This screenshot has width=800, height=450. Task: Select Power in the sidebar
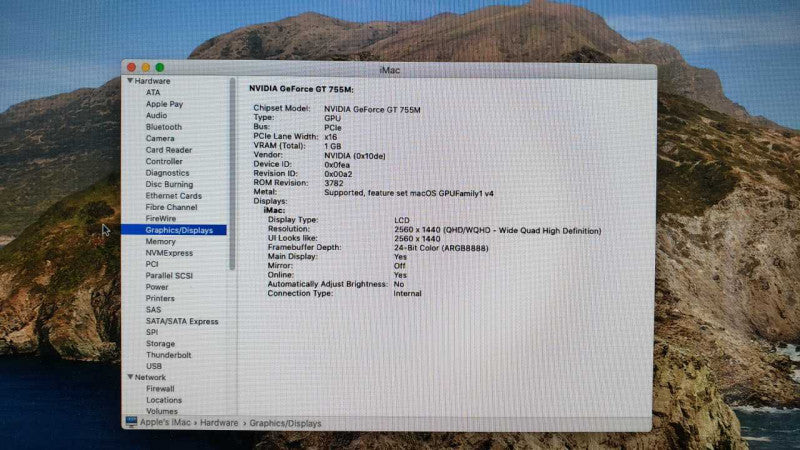(x=157, y=287)
